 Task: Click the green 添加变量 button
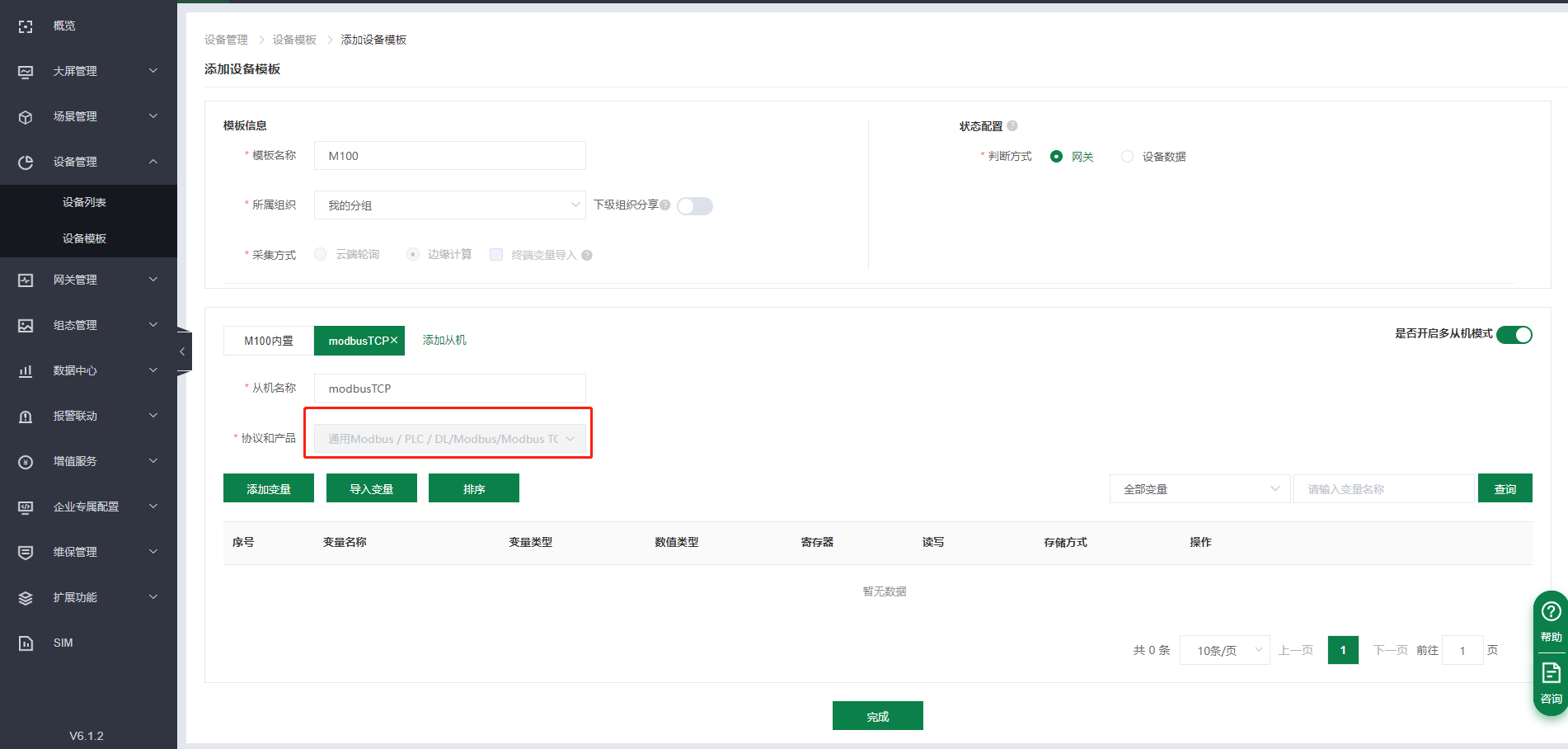(x=269, y=489)
